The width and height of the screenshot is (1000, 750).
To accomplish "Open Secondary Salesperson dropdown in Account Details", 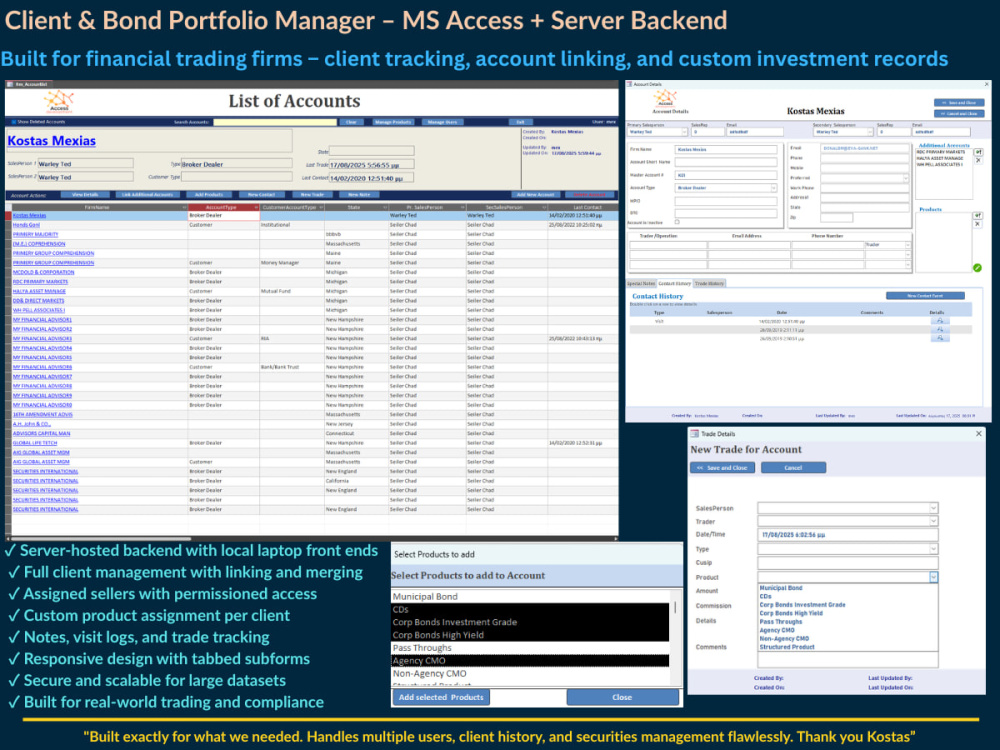I will (870, 132).
